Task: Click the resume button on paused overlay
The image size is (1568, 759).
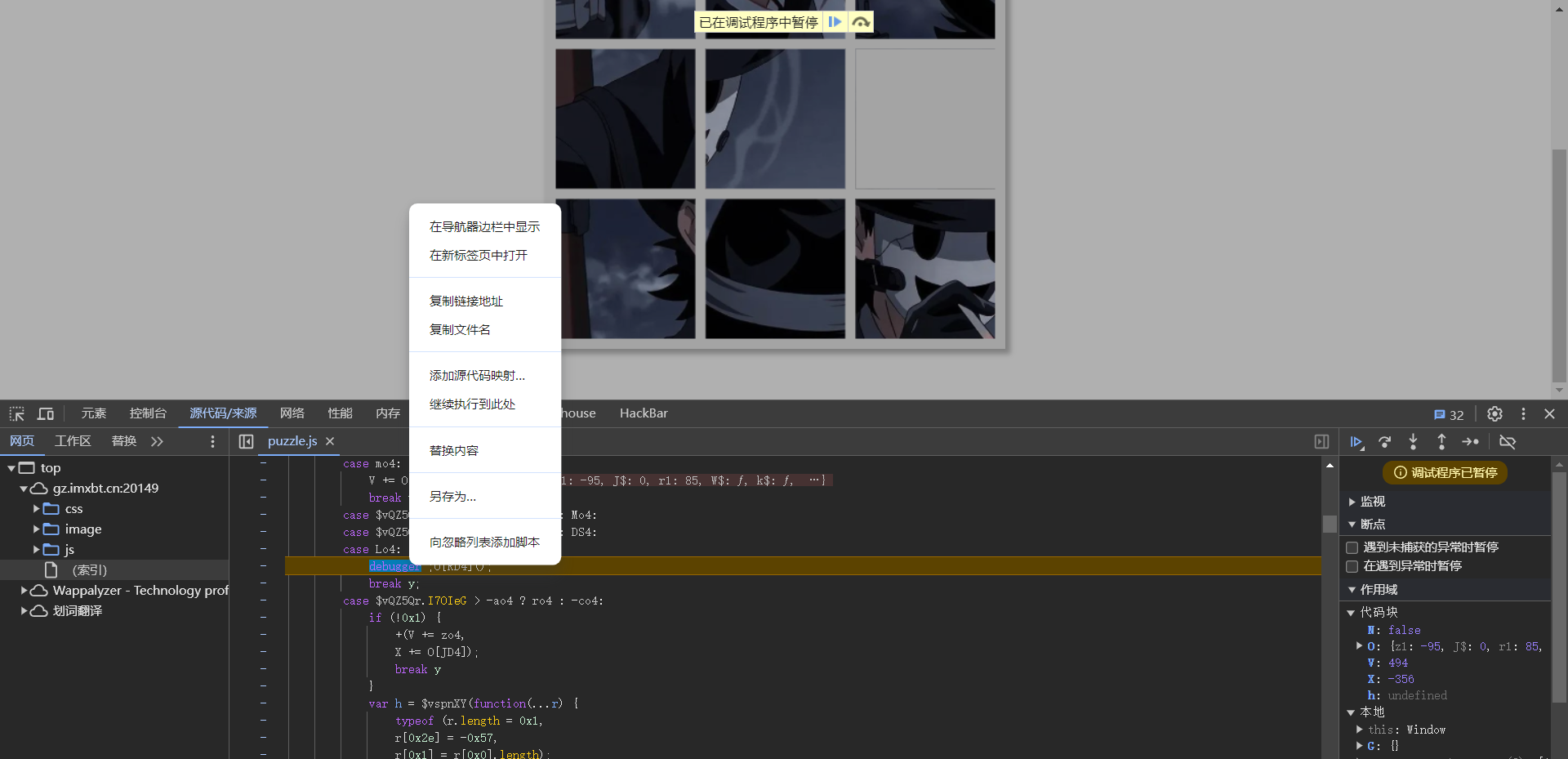Action: tap(835, 22)
